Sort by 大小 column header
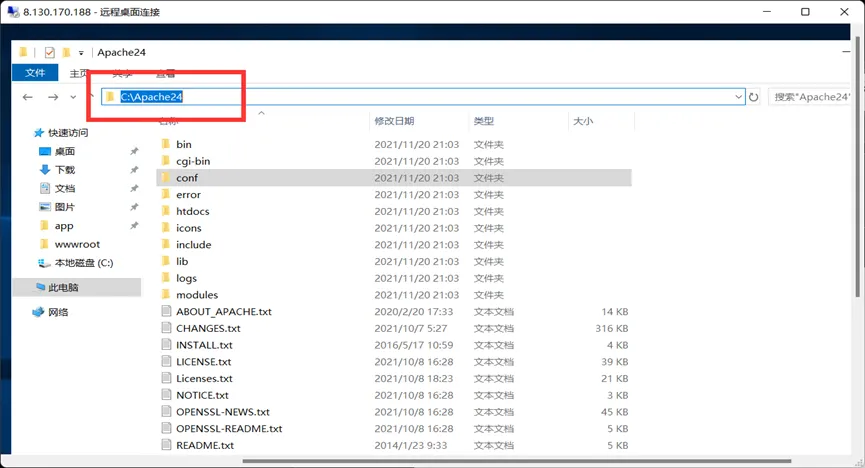Image resolution: width=865 pixels, height=468 pixels. [583, 121]
